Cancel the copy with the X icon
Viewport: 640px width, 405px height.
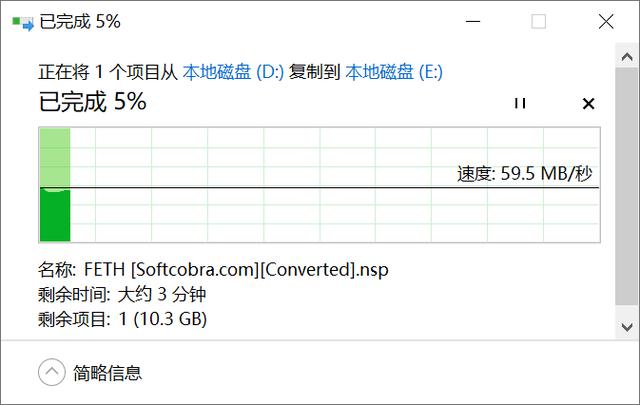pos(588,103)
